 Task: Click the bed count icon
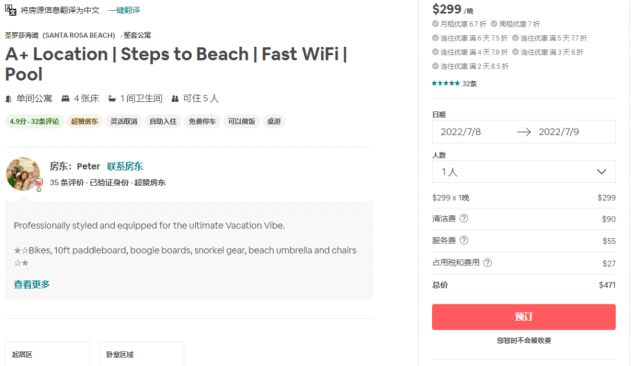(x=65, y=98)
